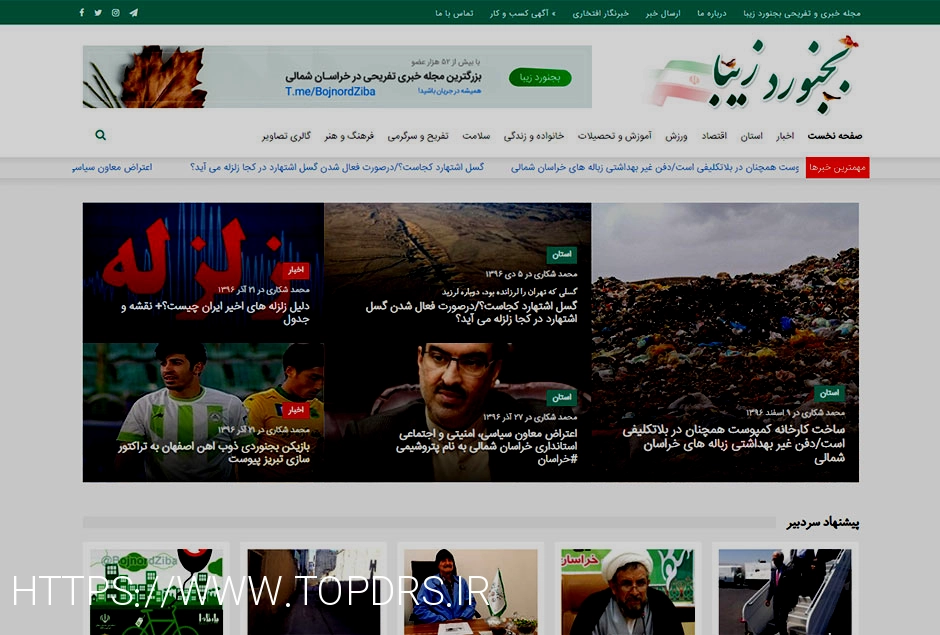Image resolution: width=940 pixels, height=635 pixels.
Task: Open the ورزش menu item
Action: point(676,136)
